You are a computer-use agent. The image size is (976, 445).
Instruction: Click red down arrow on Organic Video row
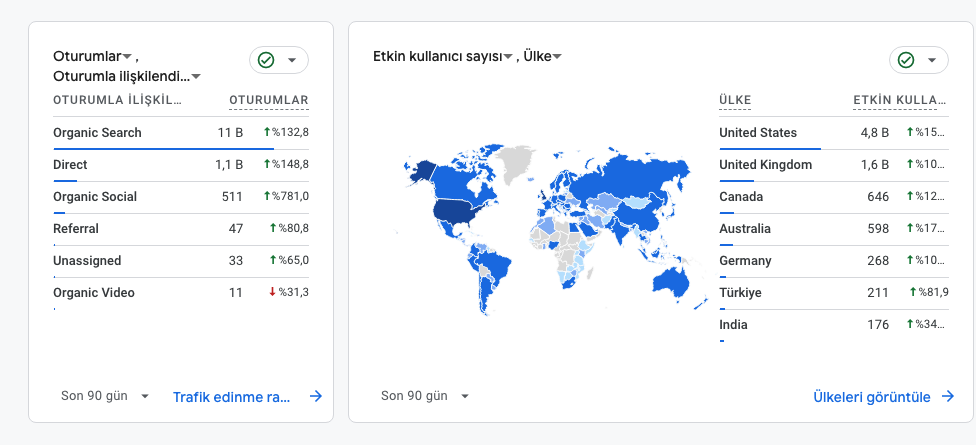(x=271, y=292)
